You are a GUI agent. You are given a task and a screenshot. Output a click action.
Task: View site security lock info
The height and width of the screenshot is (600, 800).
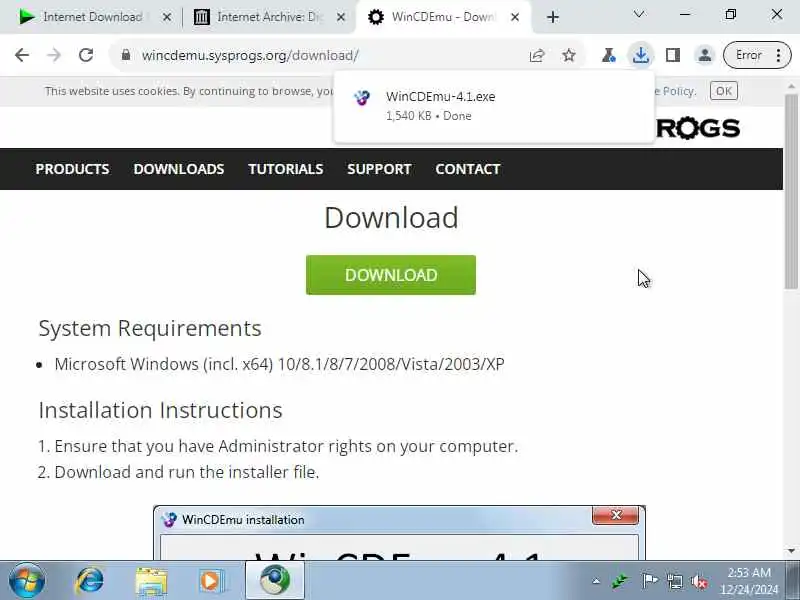[x=126, y=55]
